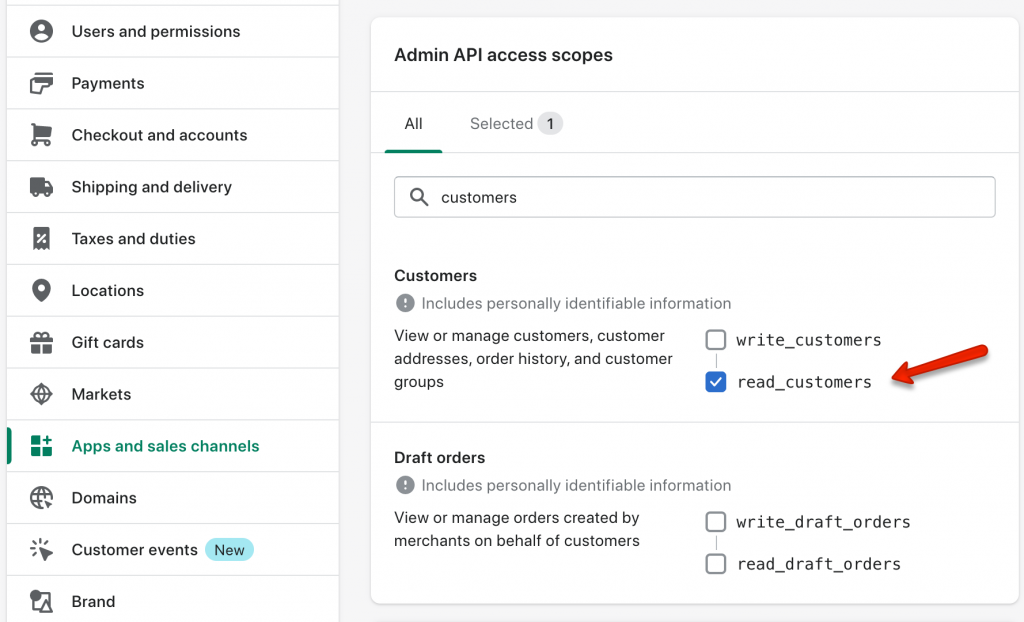Open Domains settings
Screen dimensions: 1024x622
(172, 498)
